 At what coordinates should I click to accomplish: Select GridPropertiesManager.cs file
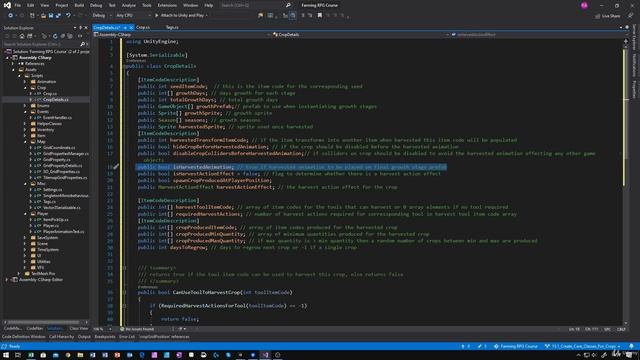[x=66, y=153]
